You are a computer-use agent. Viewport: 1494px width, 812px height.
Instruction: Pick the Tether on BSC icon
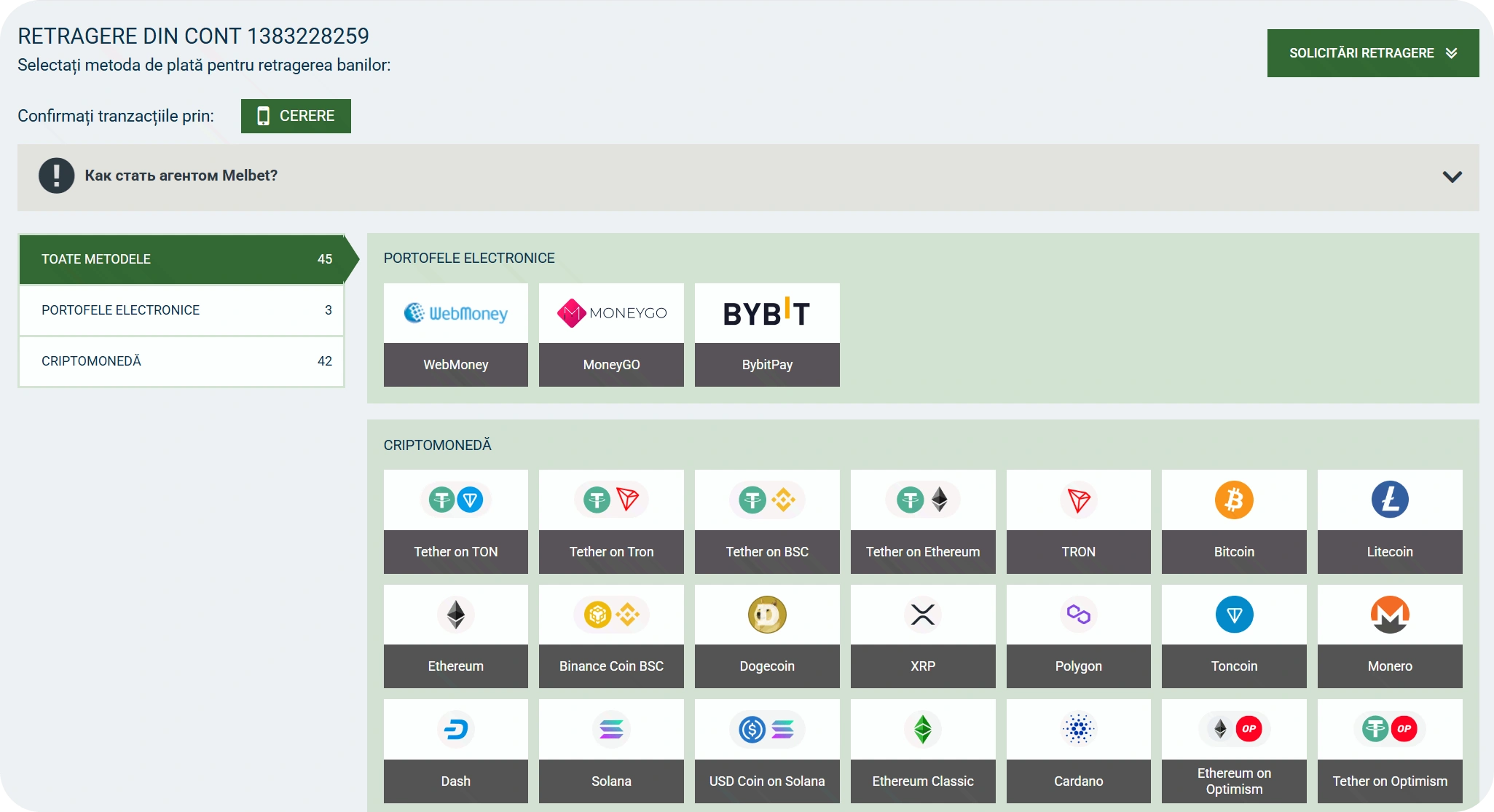(767, 500)
